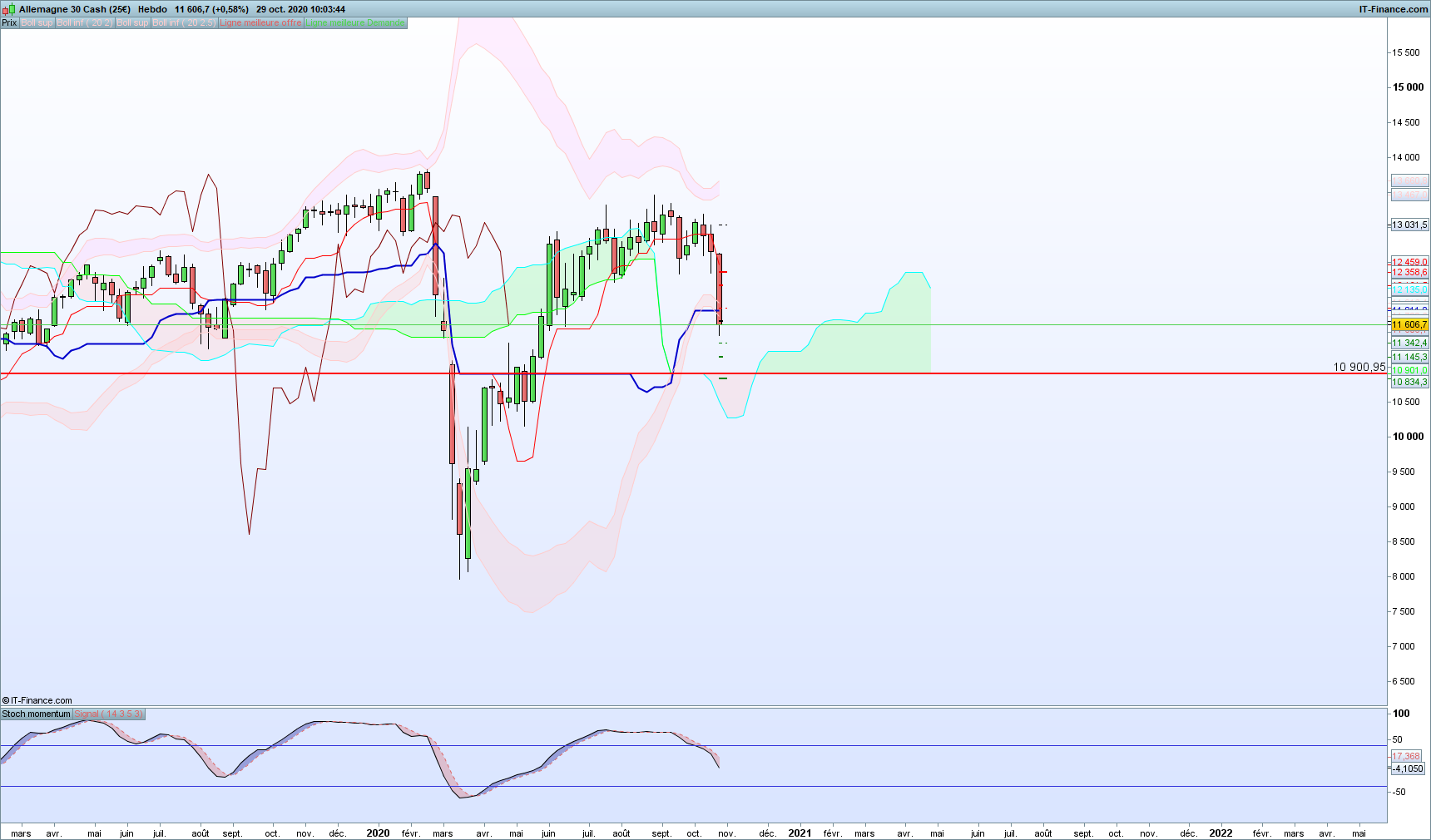Select the Prix legend label

[x=9, y=22]
